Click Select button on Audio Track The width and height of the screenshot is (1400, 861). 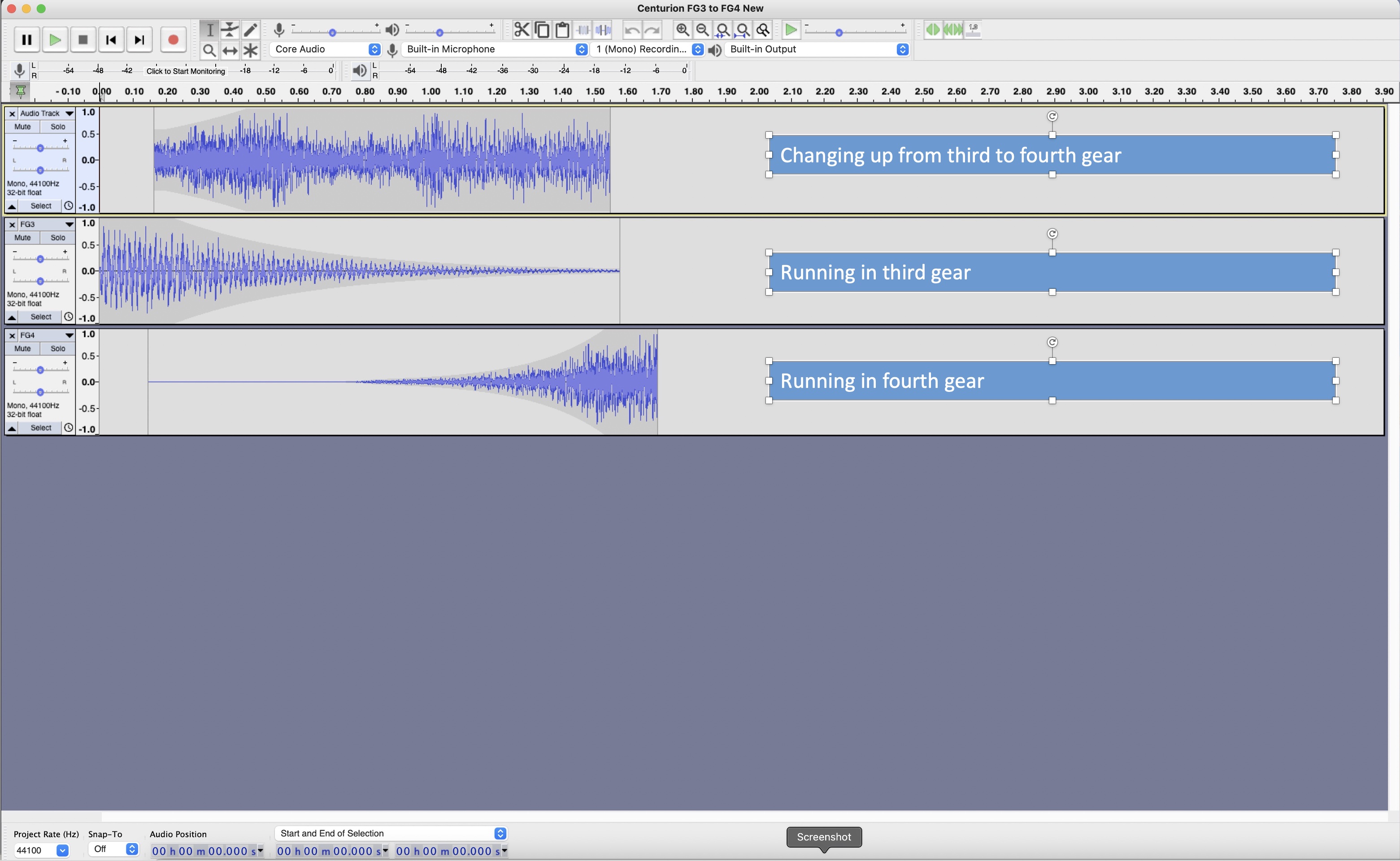pos(40,206)
